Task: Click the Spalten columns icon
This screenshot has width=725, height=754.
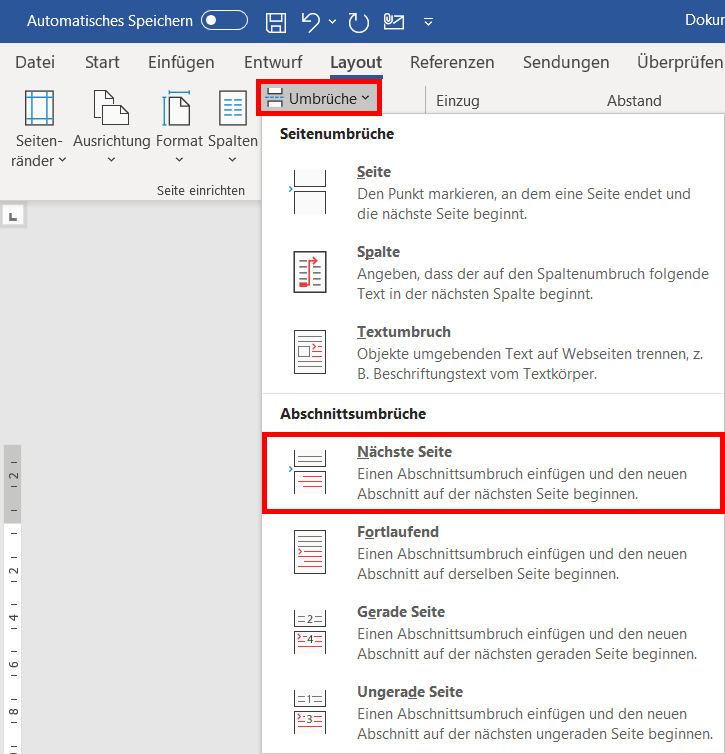Action: pos(232,109)
